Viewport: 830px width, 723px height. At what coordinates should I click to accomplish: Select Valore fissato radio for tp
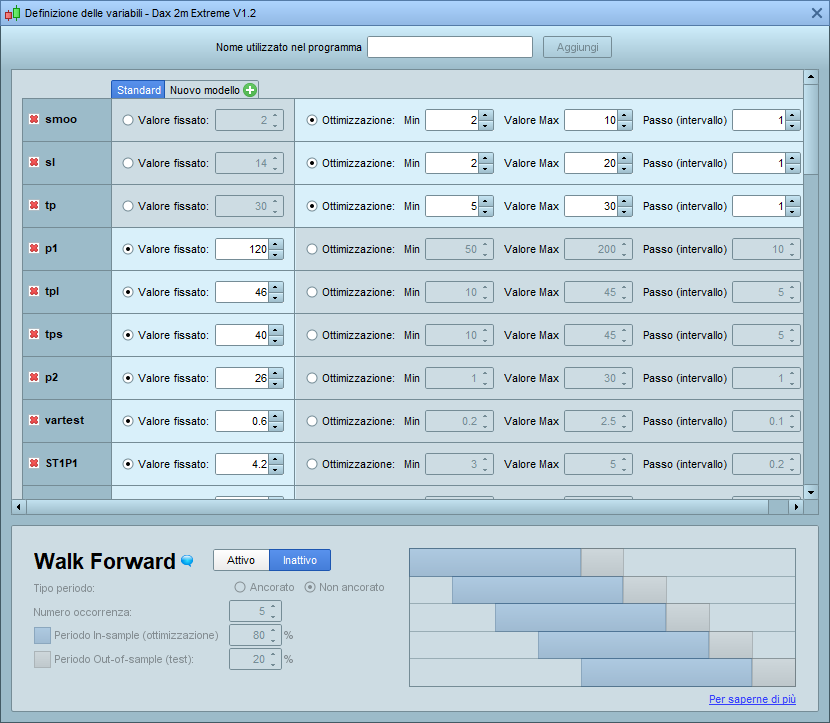[128, 206]
